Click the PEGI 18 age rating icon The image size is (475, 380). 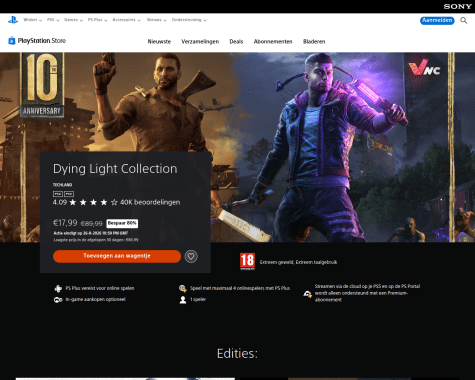pos(247,261)
